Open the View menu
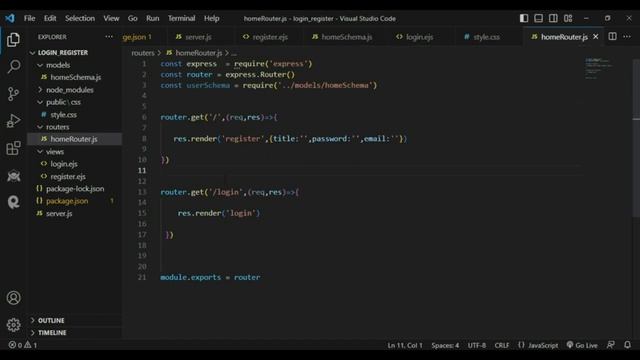This screenshot has width=640, height=360. [x=111, y=18]
